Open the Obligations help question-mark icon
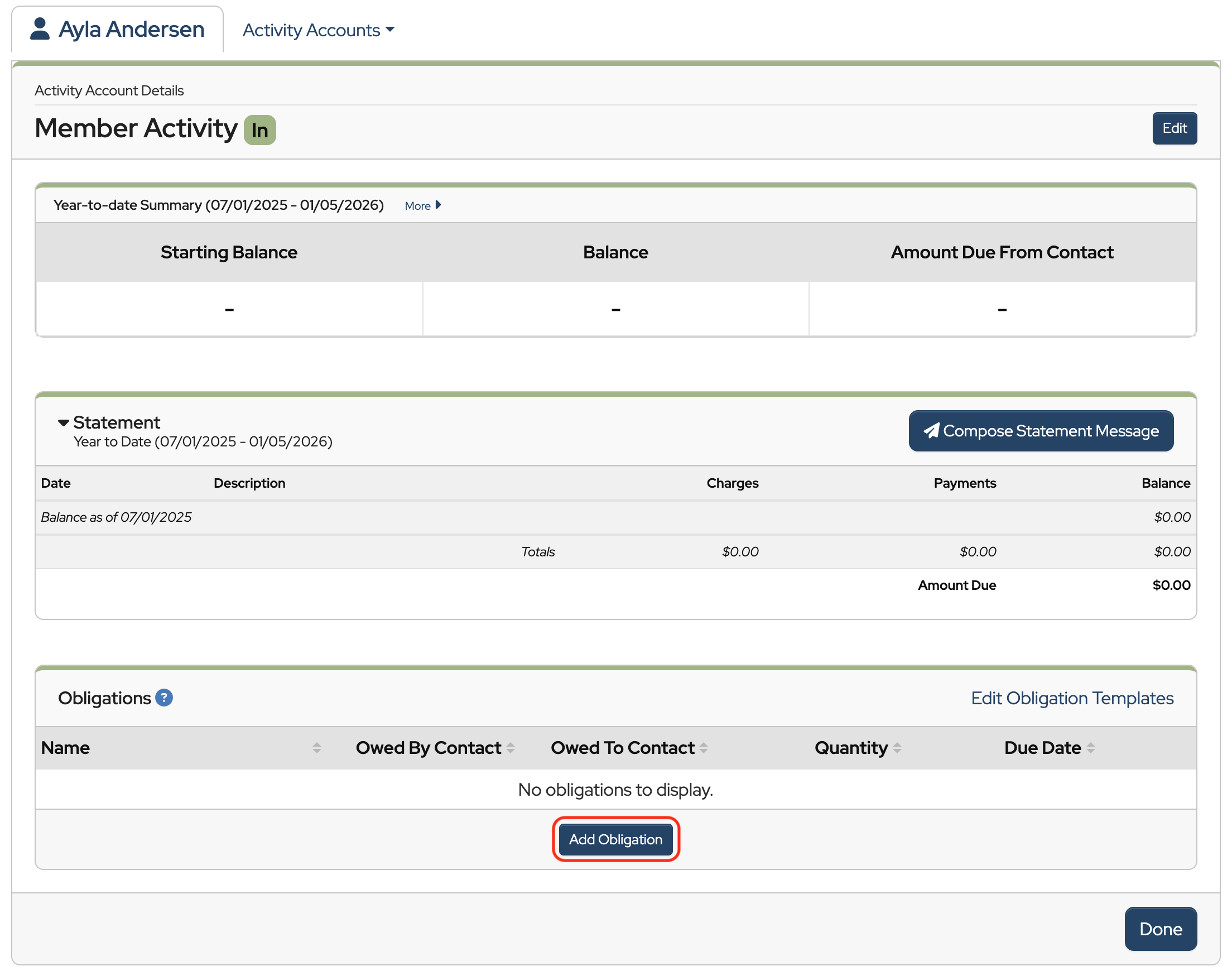The image size is (1232, 971). pos(163,698)
